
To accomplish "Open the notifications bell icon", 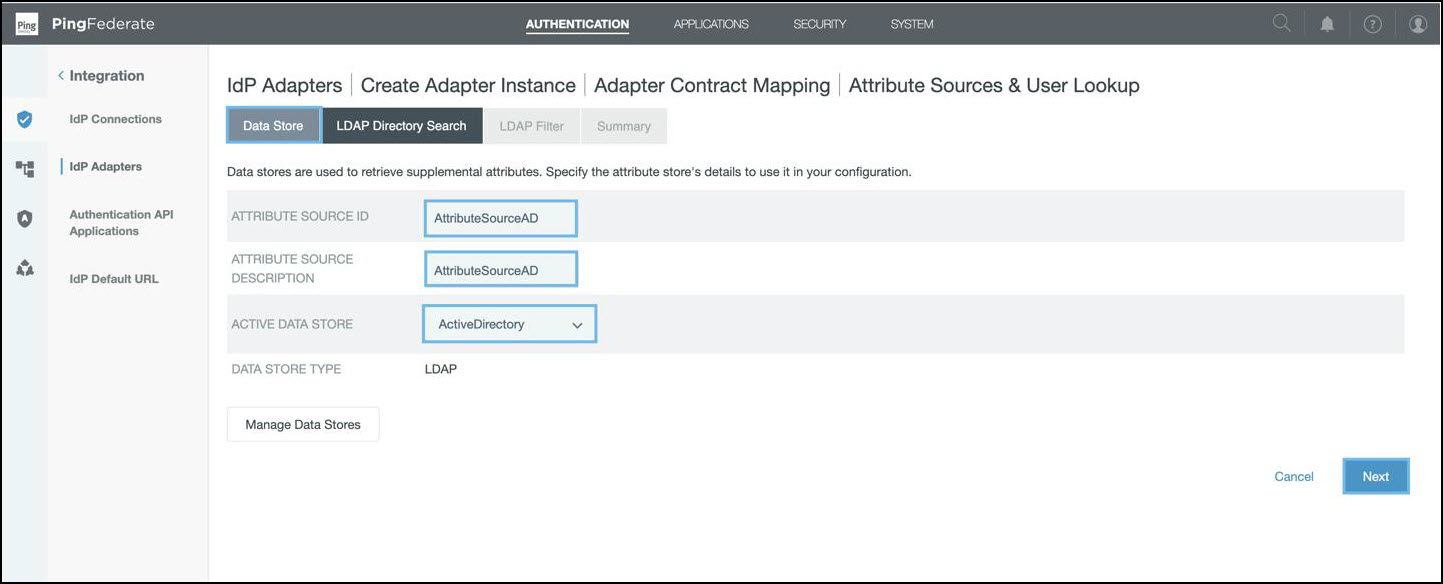I will coord(1327,24).
